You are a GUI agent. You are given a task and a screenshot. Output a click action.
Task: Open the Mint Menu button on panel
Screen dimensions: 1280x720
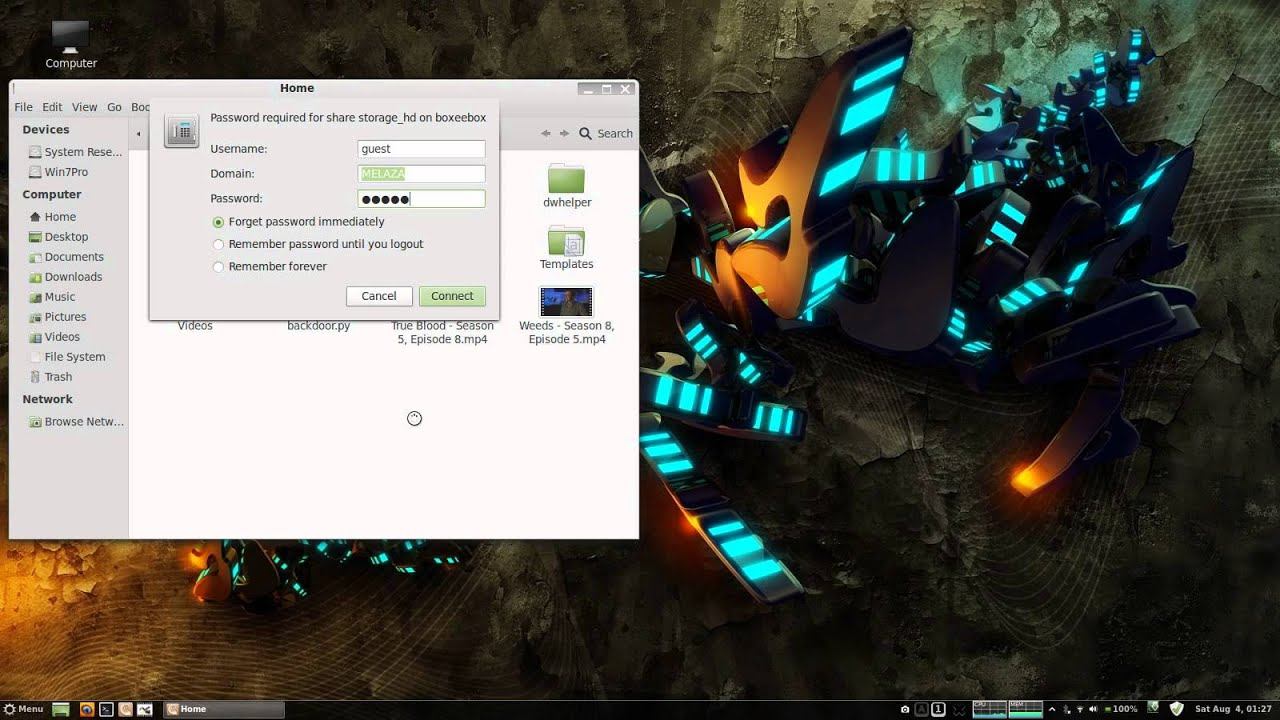click(23, 709)
